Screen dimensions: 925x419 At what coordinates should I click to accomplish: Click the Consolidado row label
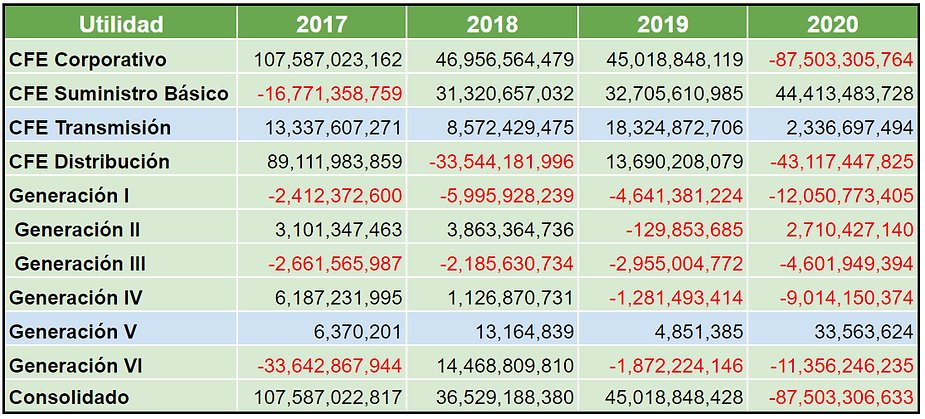[69, 397]
